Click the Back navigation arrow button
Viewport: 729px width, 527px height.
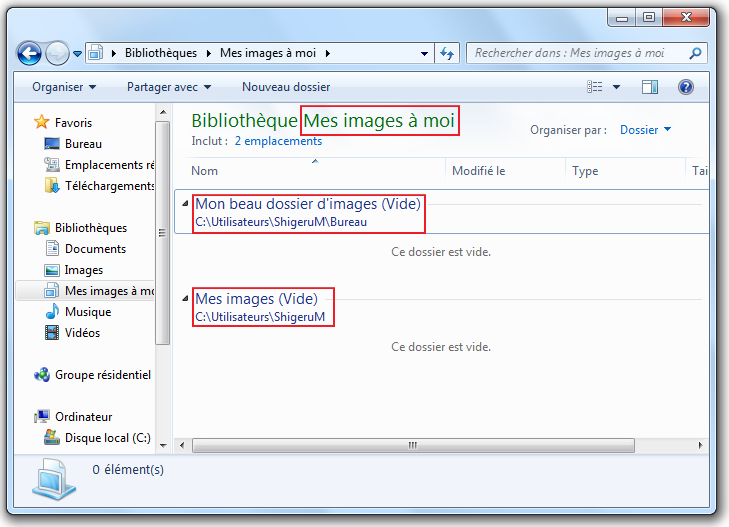pyautogui.click(x=30, y=53)
